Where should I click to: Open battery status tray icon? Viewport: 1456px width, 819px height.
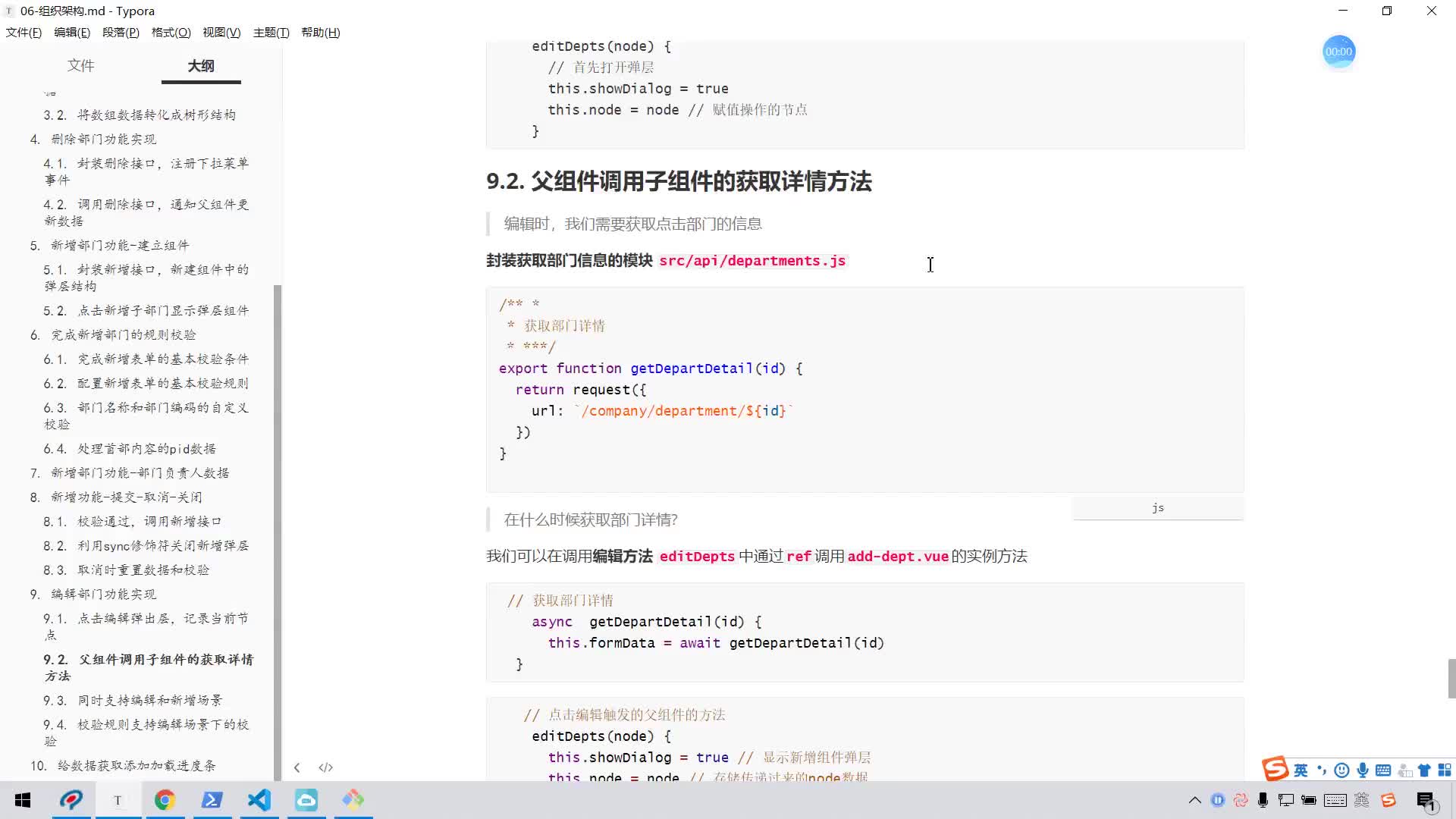point(1309,800)
